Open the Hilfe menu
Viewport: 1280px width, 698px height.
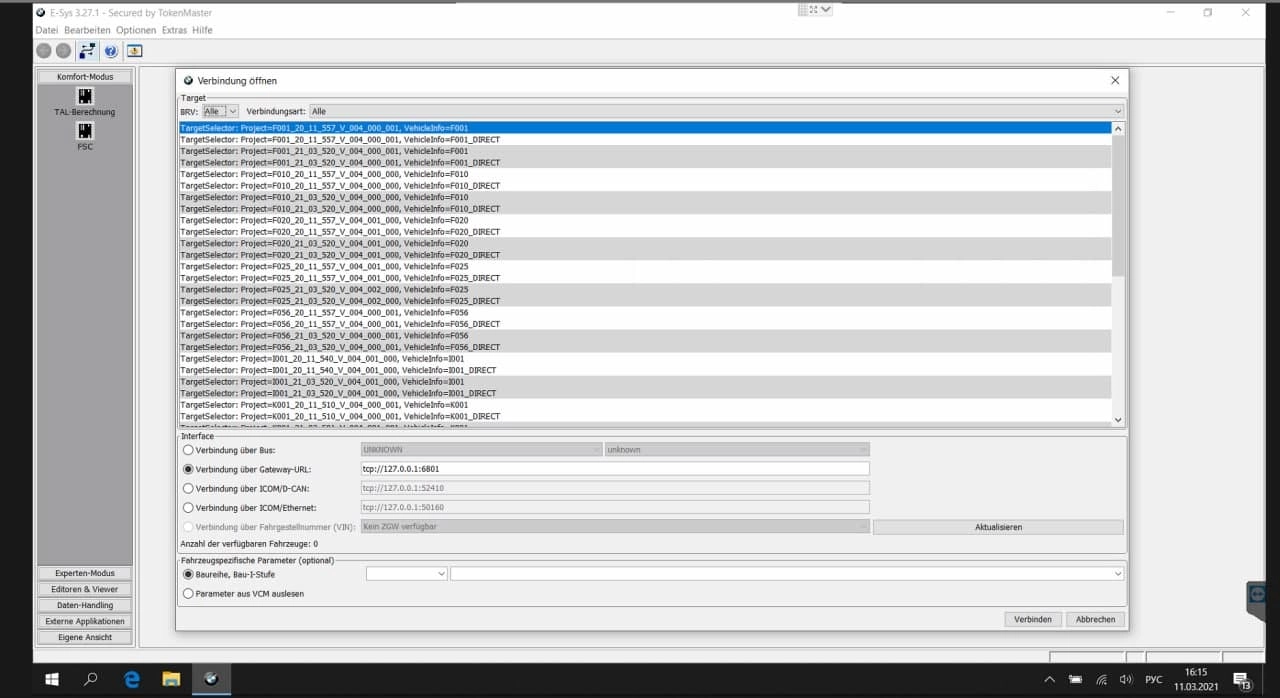click(x=203, y=30)
